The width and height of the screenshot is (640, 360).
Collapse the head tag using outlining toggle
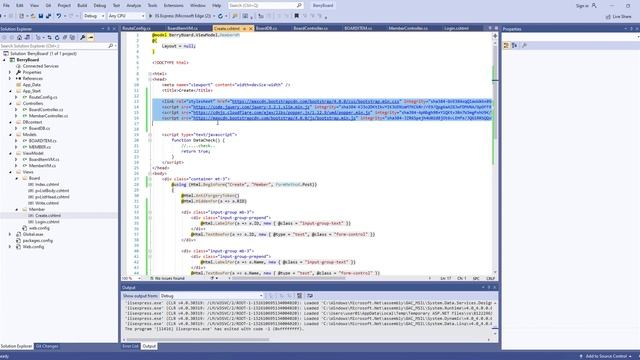(150, 79)
